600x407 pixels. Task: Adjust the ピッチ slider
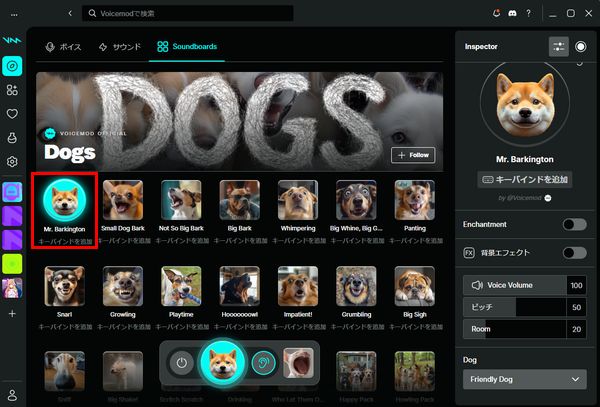click(515, 307)
